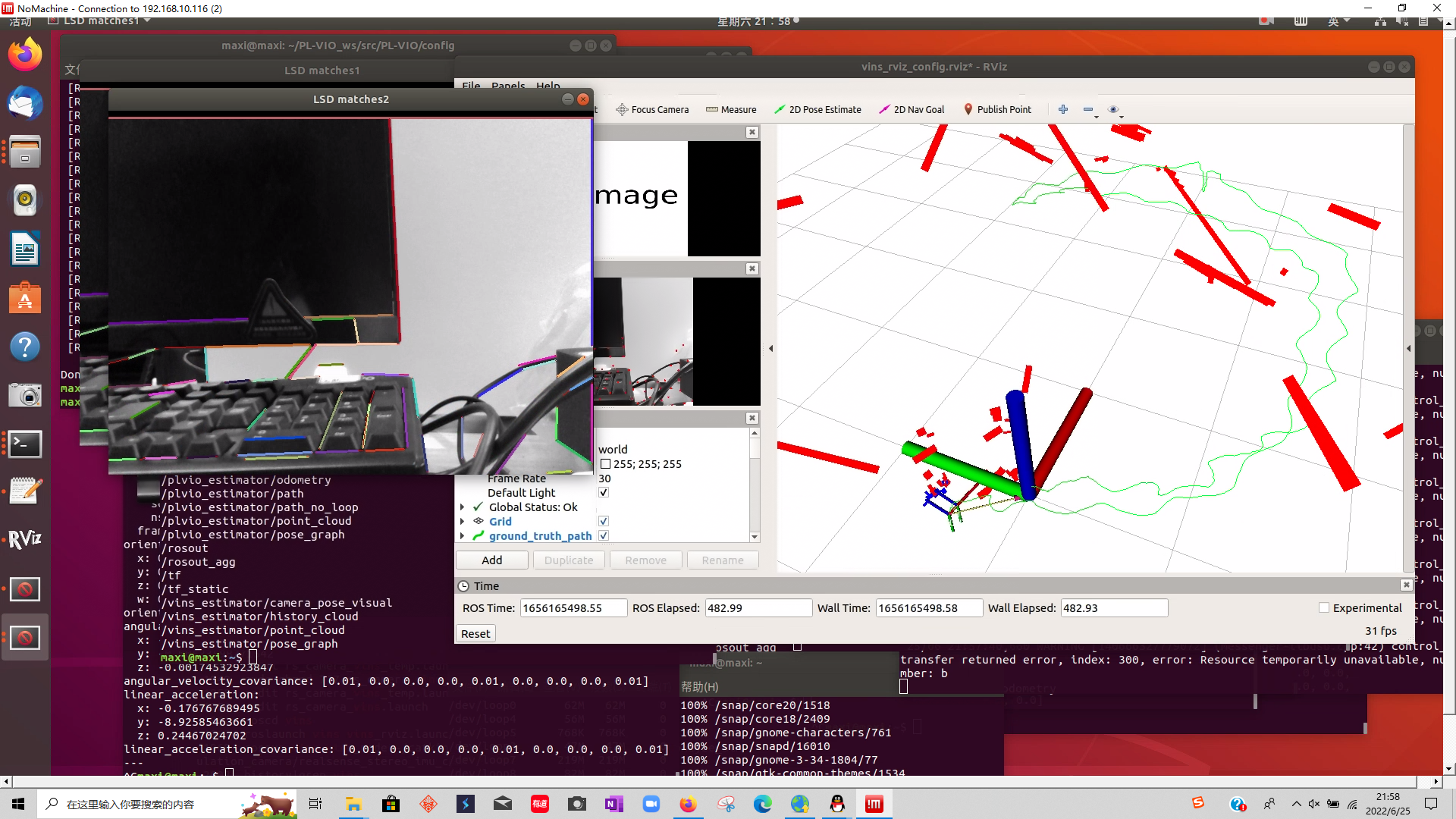The height and width of the screenshot is (819, 1456).
Task: Open the minus remove-tool icon menu
Action: pyautogui.click(x=1089, y=109)
